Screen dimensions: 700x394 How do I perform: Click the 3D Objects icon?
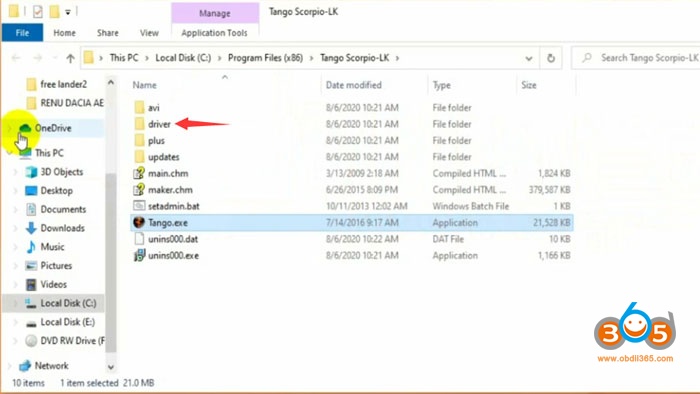pos(31,172)
